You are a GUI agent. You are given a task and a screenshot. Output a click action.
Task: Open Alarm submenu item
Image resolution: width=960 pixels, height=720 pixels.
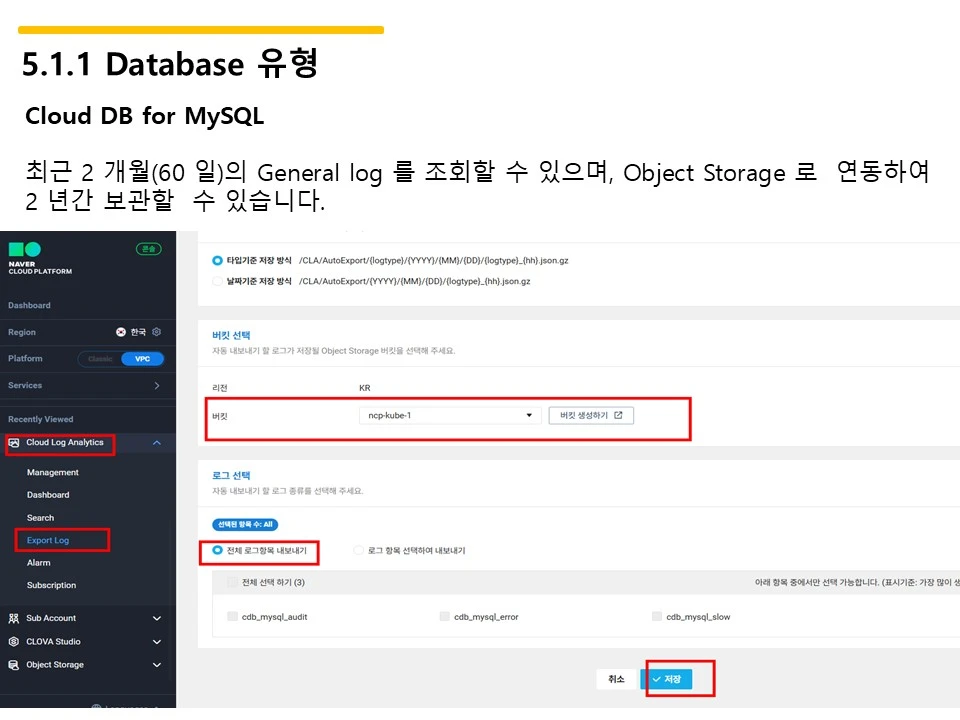pyautogui.click(x=39, y=563)
